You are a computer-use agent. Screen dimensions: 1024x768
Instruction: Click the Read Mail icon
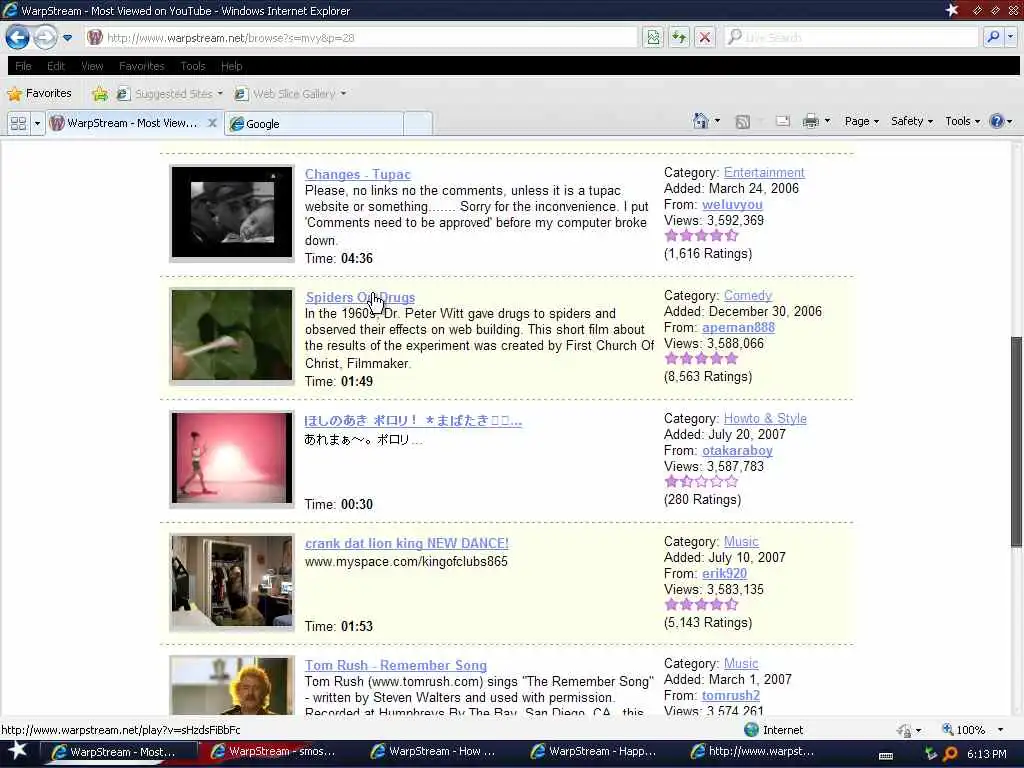point(782,121)
